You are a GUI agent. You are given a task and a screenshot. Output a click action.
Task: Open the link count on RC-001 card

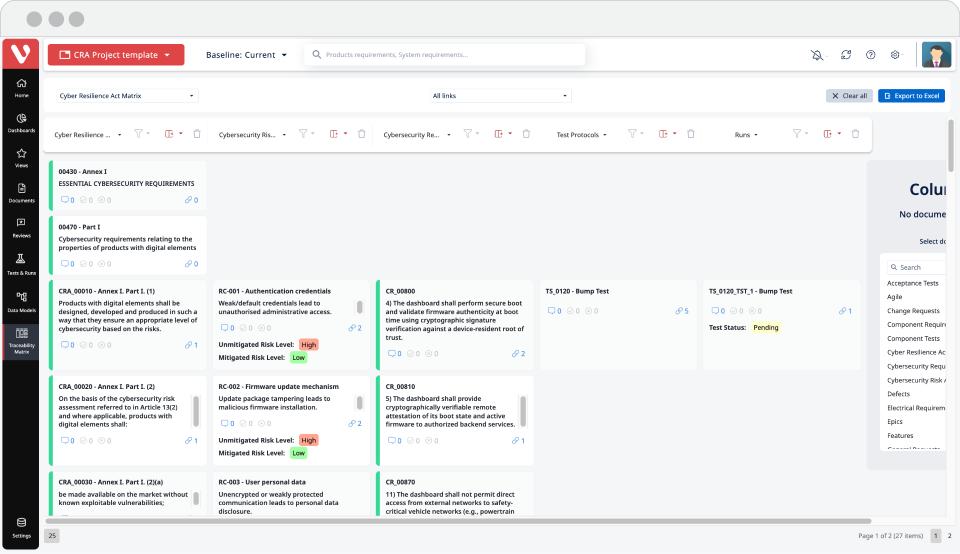[x=354, y=328]
